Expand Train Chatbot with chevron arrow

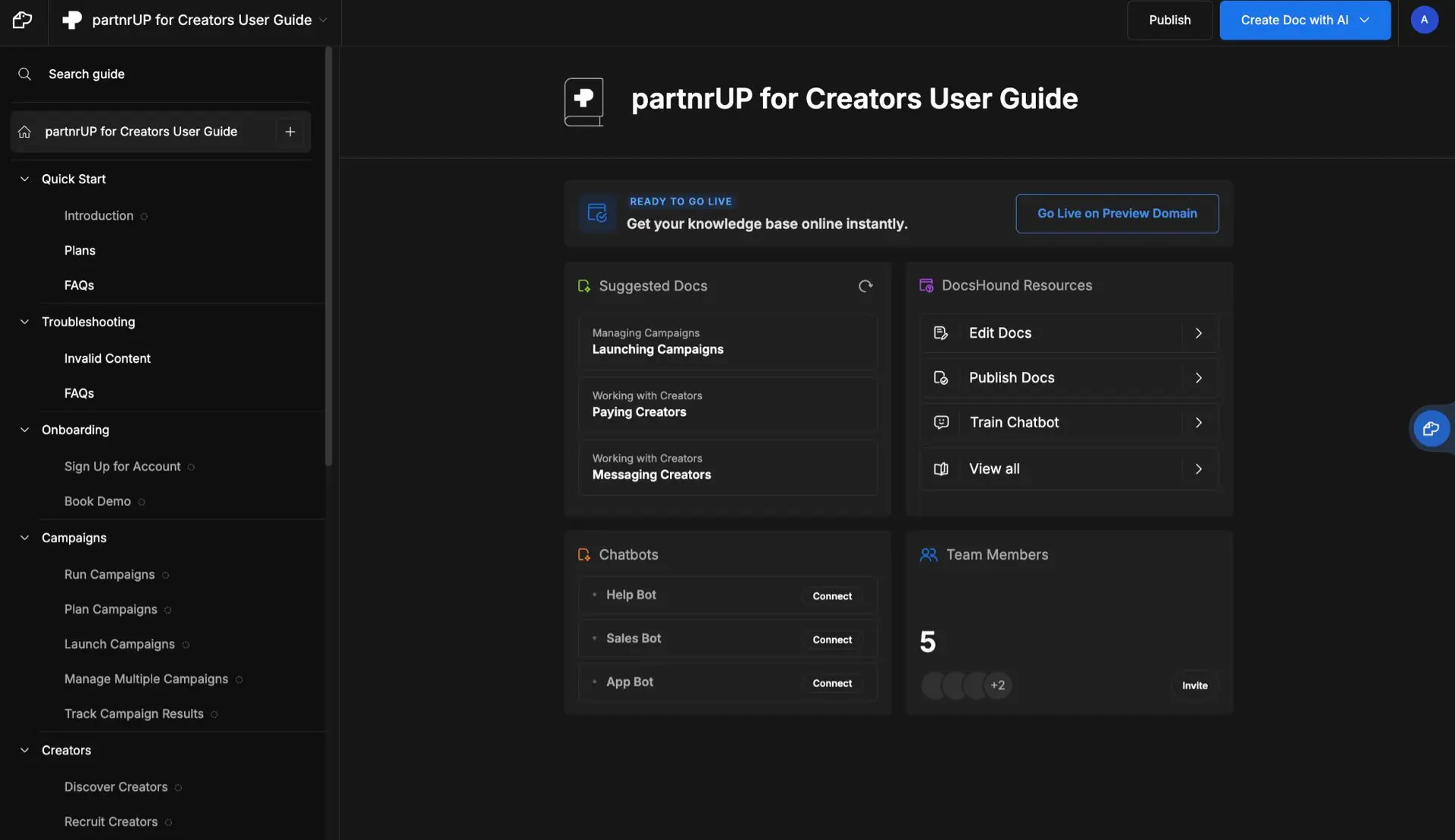[x=1198, y=423]
